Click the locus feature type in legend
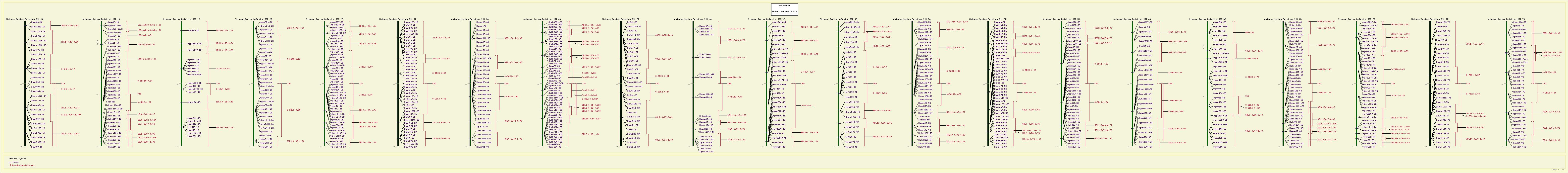 pos(16,162)
